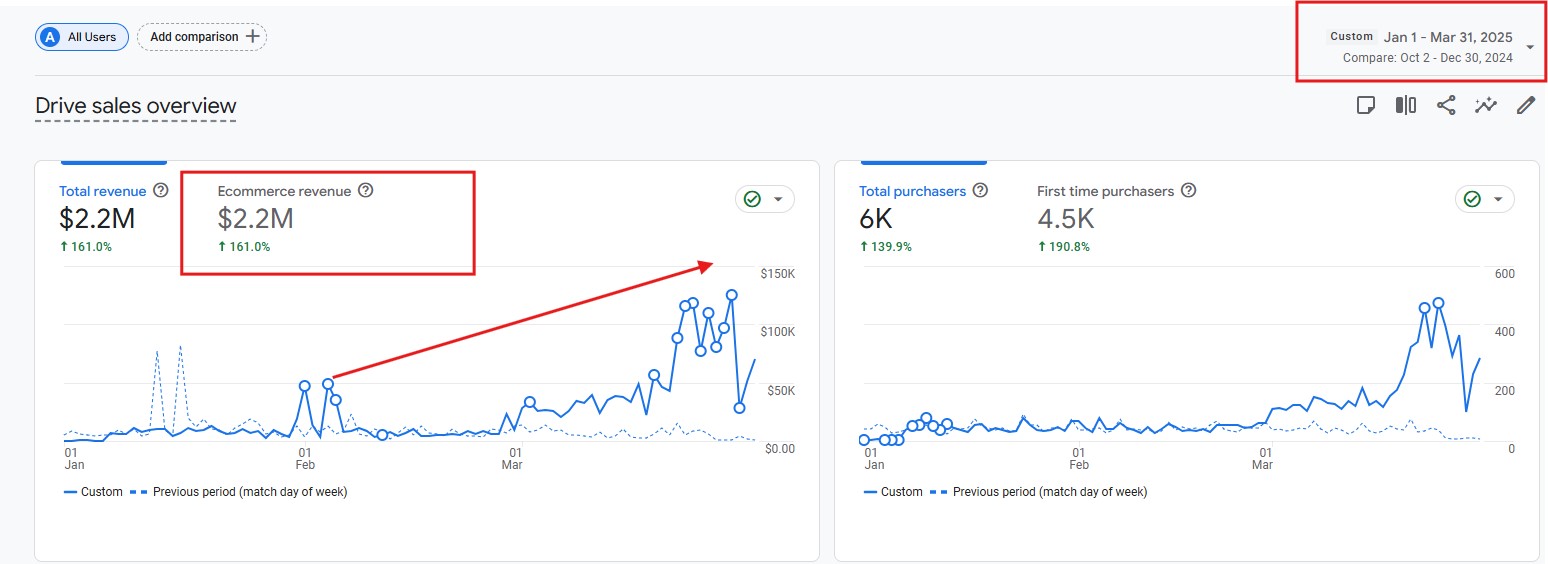The image size is (1548, 564).
Task: Customize report with pencil icon
Action: click(x=1526, y=105)
